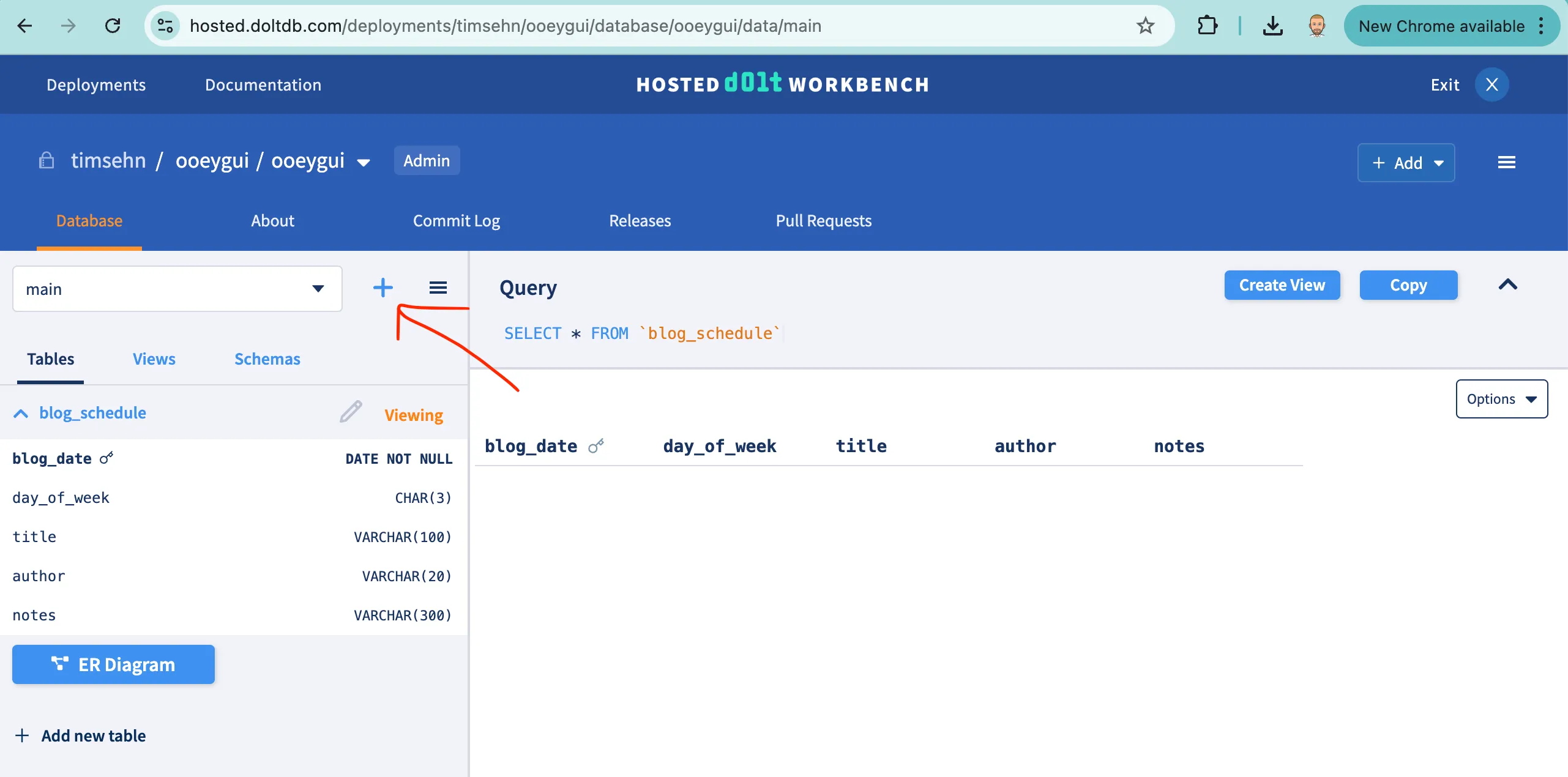Screen dimensions: 1568x777
Task: Open the database hamburger menu near Add button
Action: tap(1507, 162)
